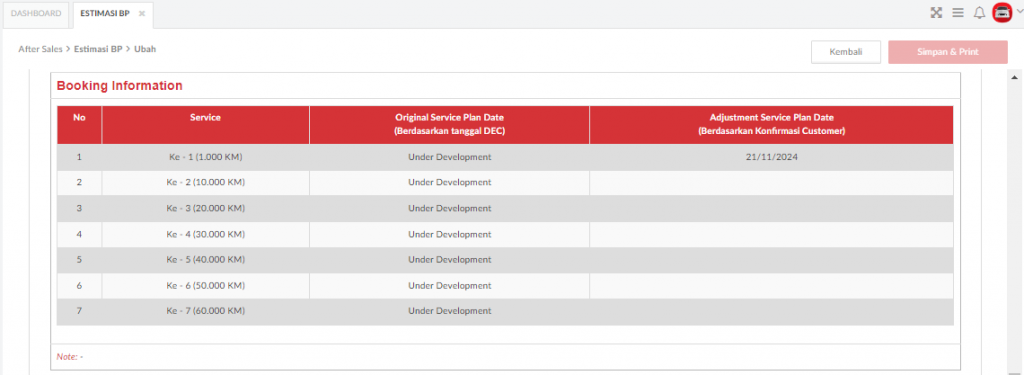The image size is (1024, 375).
Task: Select the ESTIMASI BP tab
Action: coord(105,14)
